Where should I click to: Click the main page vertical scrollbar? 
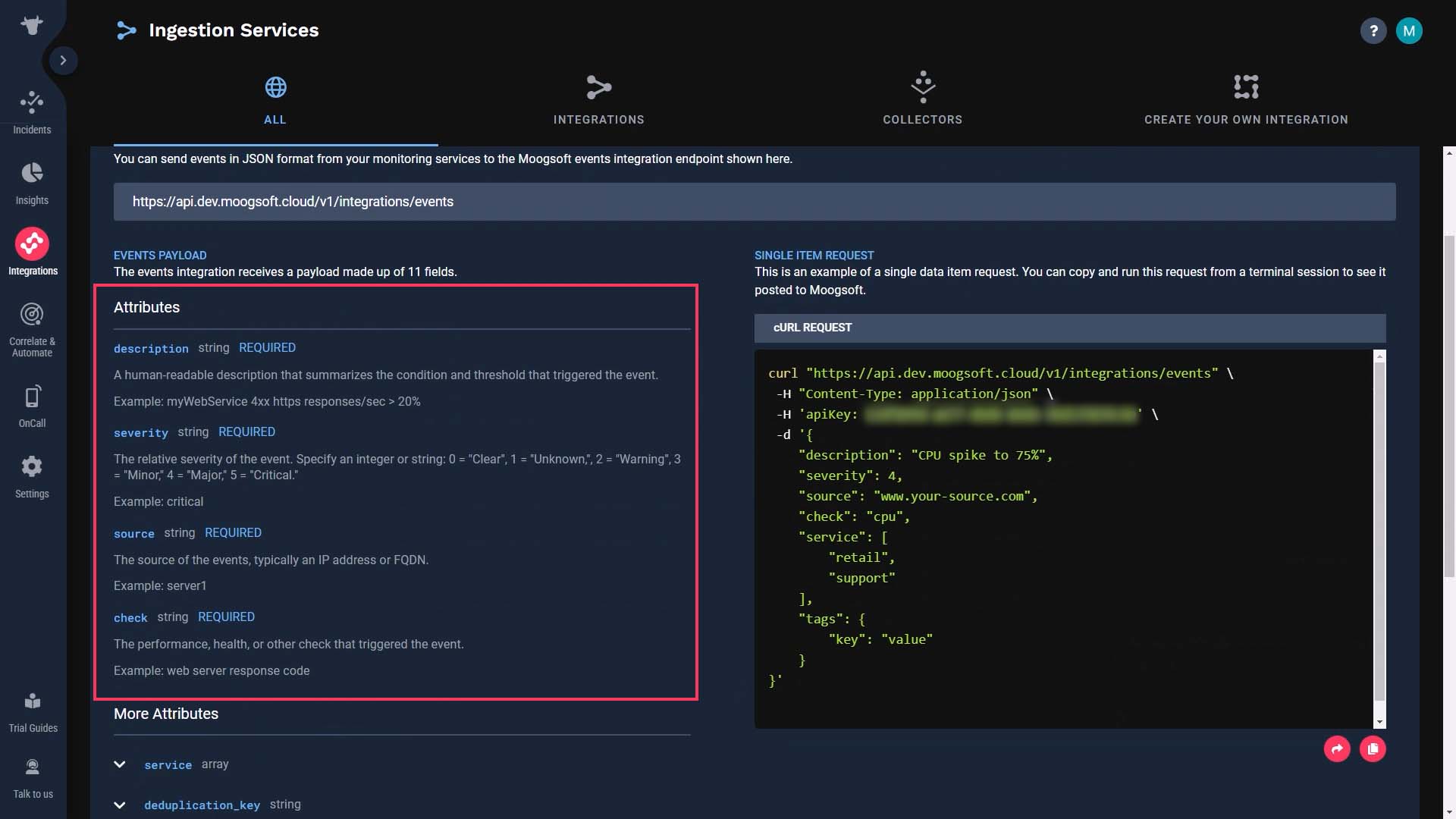1449,406
